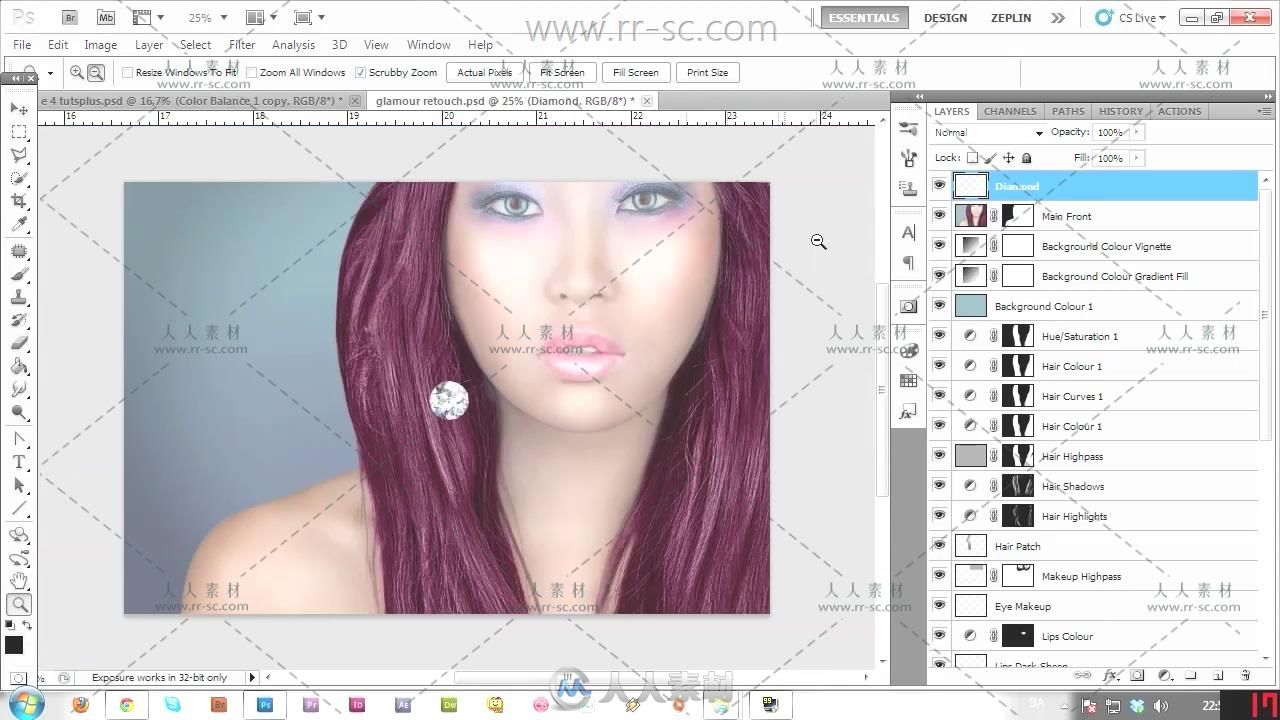
Task: Click the Zoom Out option icon
Action: (96, 72)
